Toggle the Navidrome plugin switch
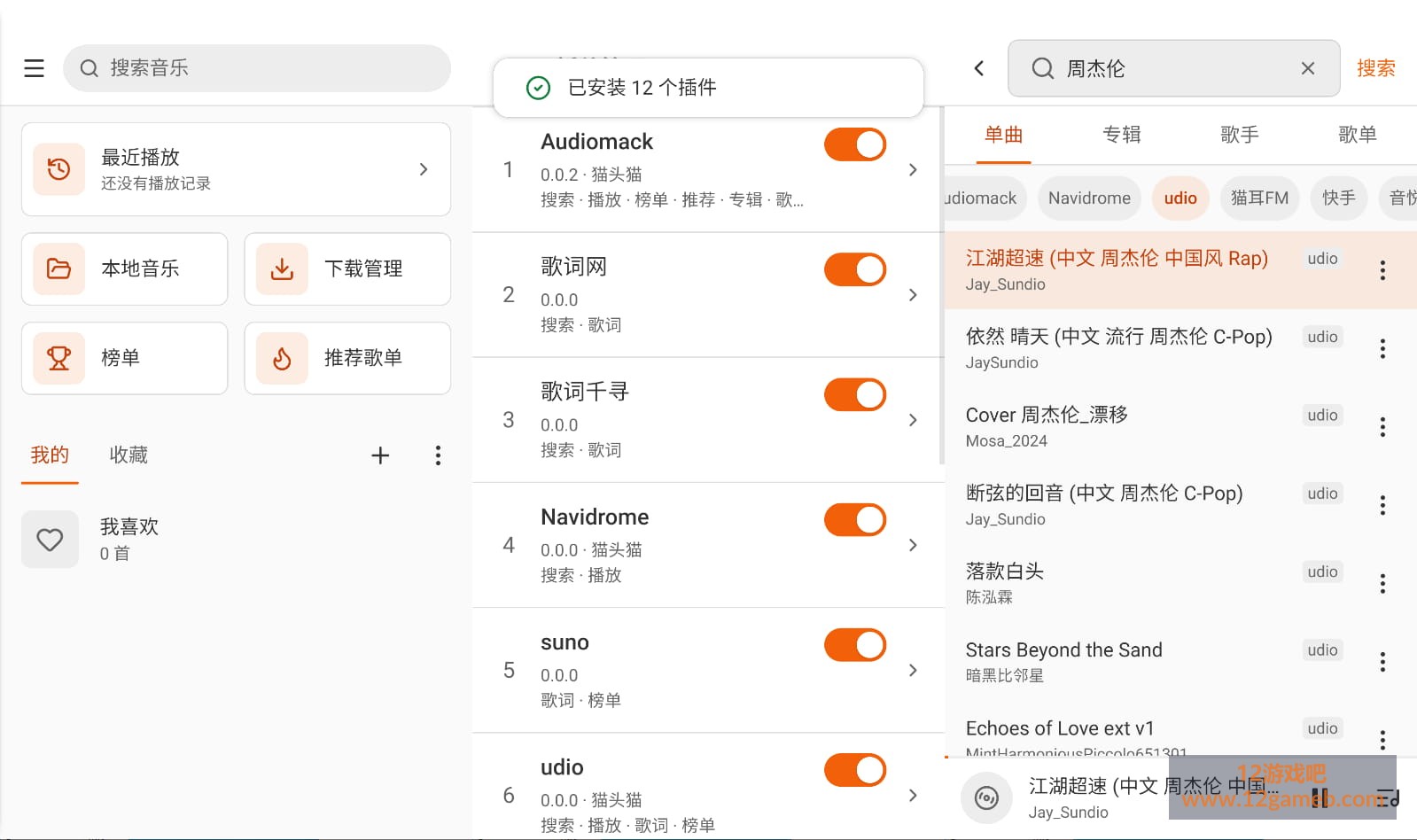 pos(855,520)
